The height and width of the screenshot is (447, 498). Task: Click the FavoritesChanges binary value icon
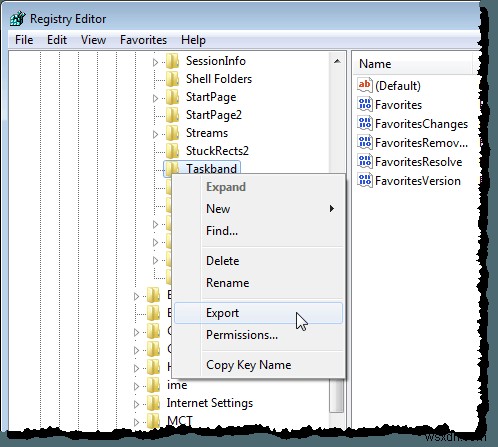coord(365,123)
